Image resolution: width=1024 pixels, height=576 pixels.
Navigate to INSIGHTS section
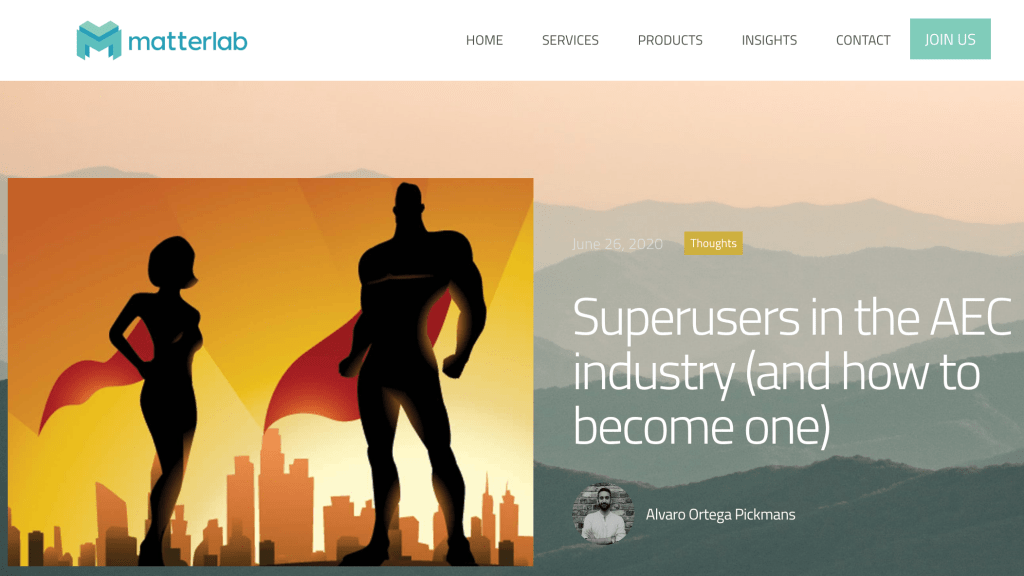[x=769, y=40]
